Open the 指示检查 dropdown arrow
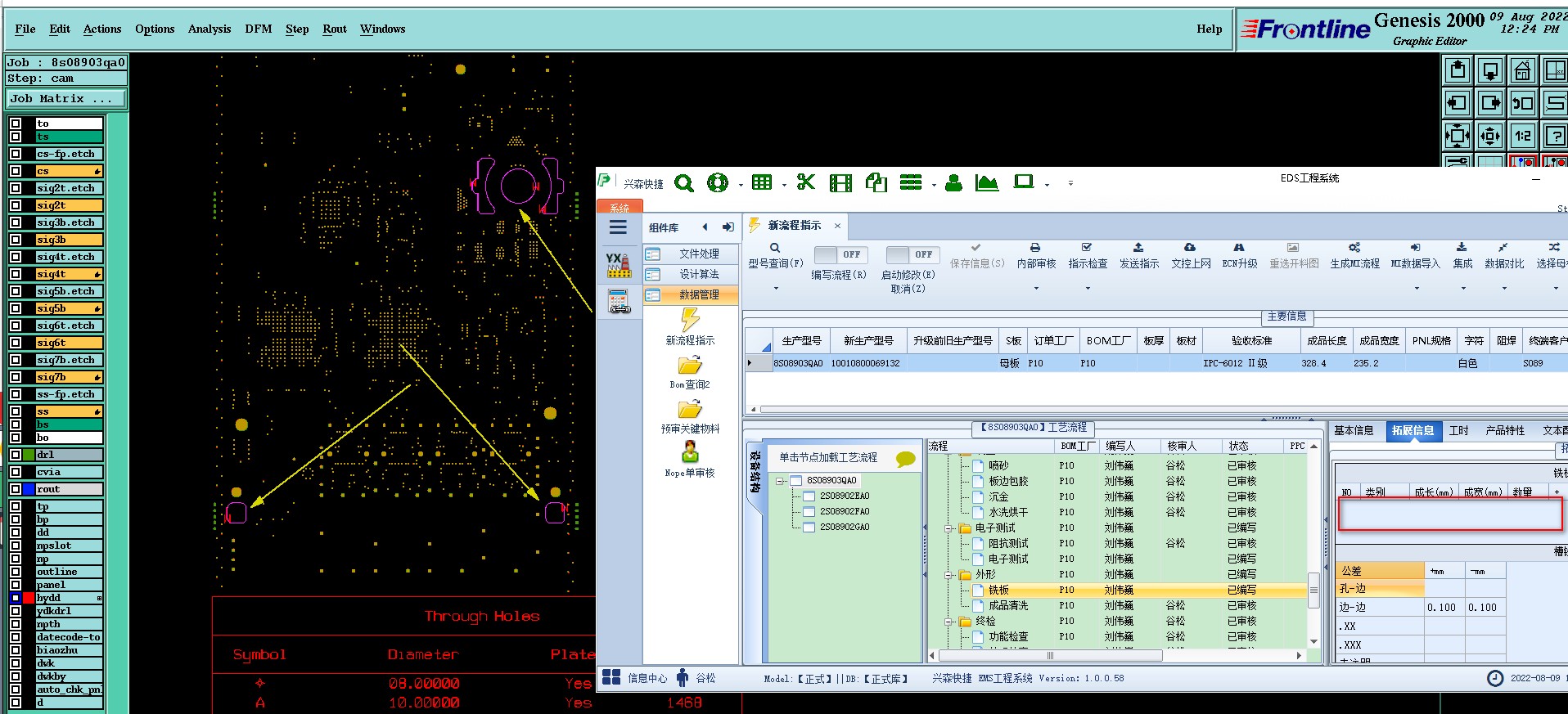 1088,288
